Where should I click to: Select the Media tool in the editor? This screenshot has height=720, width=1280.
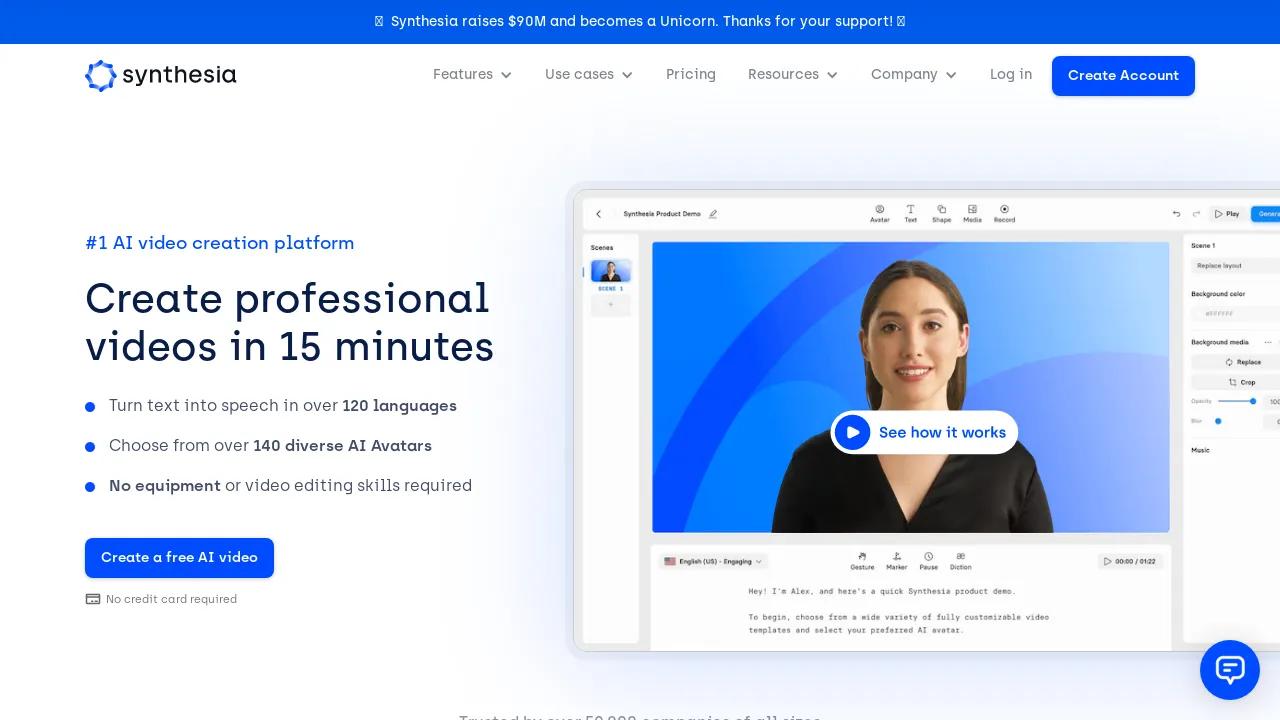tap(972, 214)
